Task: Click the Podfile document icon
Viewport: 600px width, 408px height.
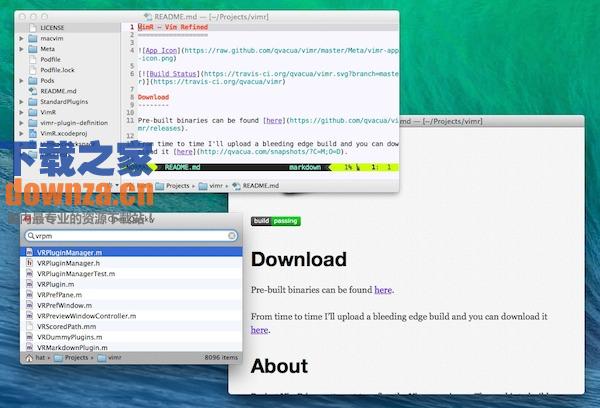Action: click(x=33, y=59)
